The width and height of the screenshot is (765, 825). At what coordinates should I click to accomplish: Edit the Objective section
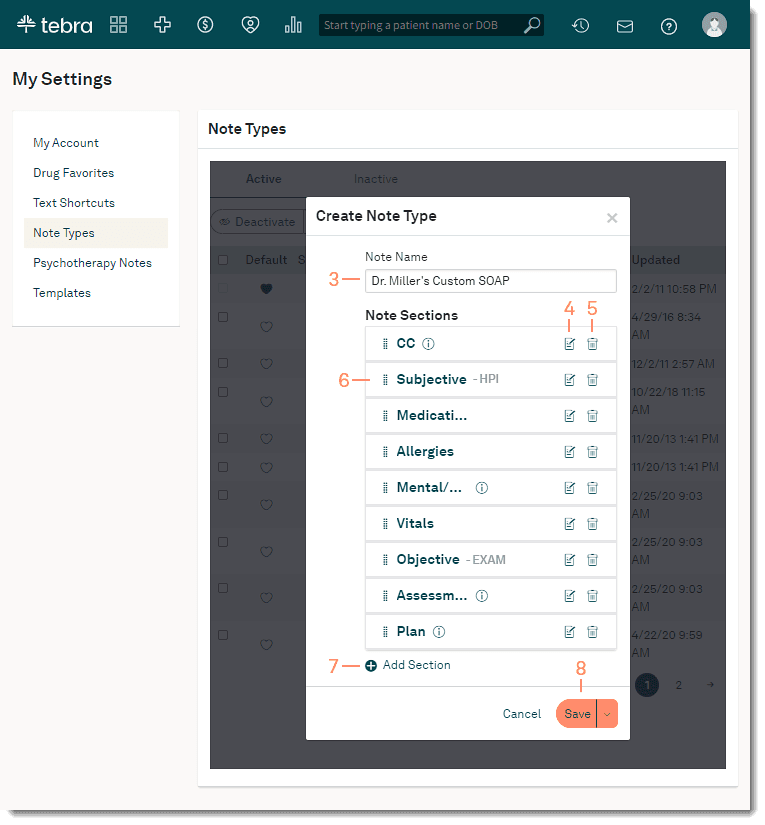(569, 560)
